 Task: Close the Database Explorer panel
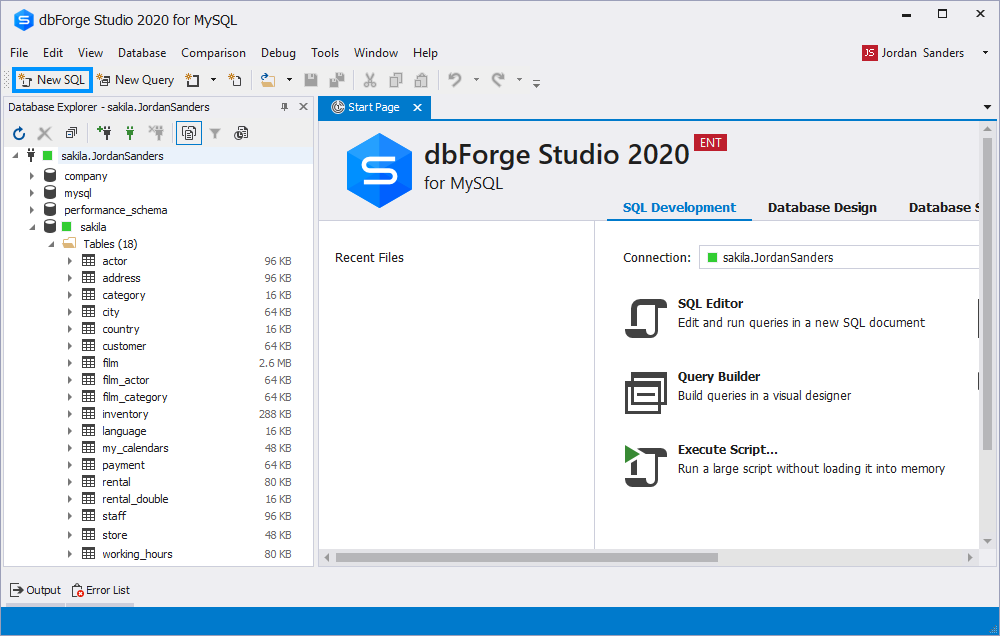coord(304,107)
